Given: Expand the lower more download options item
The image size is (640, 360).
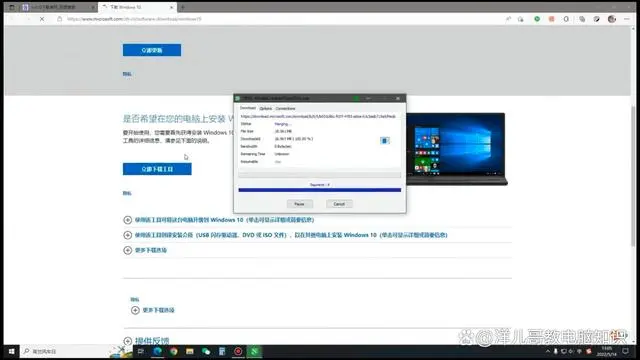Looking at the screenshot, I should point(153,310).
